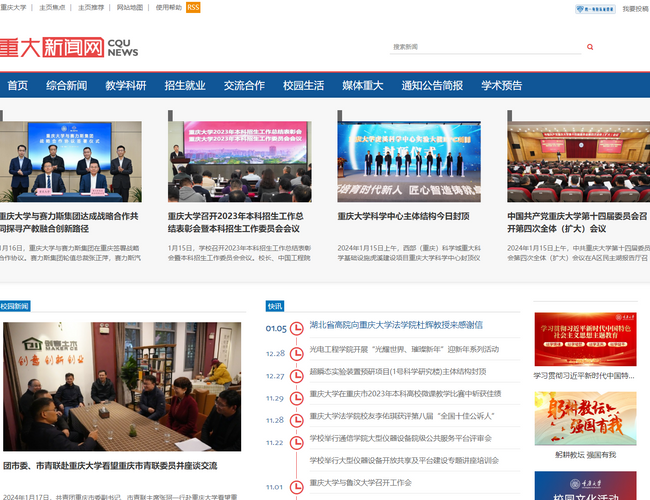Click the clock icon beside 11.01
Image resolution: width=650 pixels, height=500 pixels.
[296, 487]
